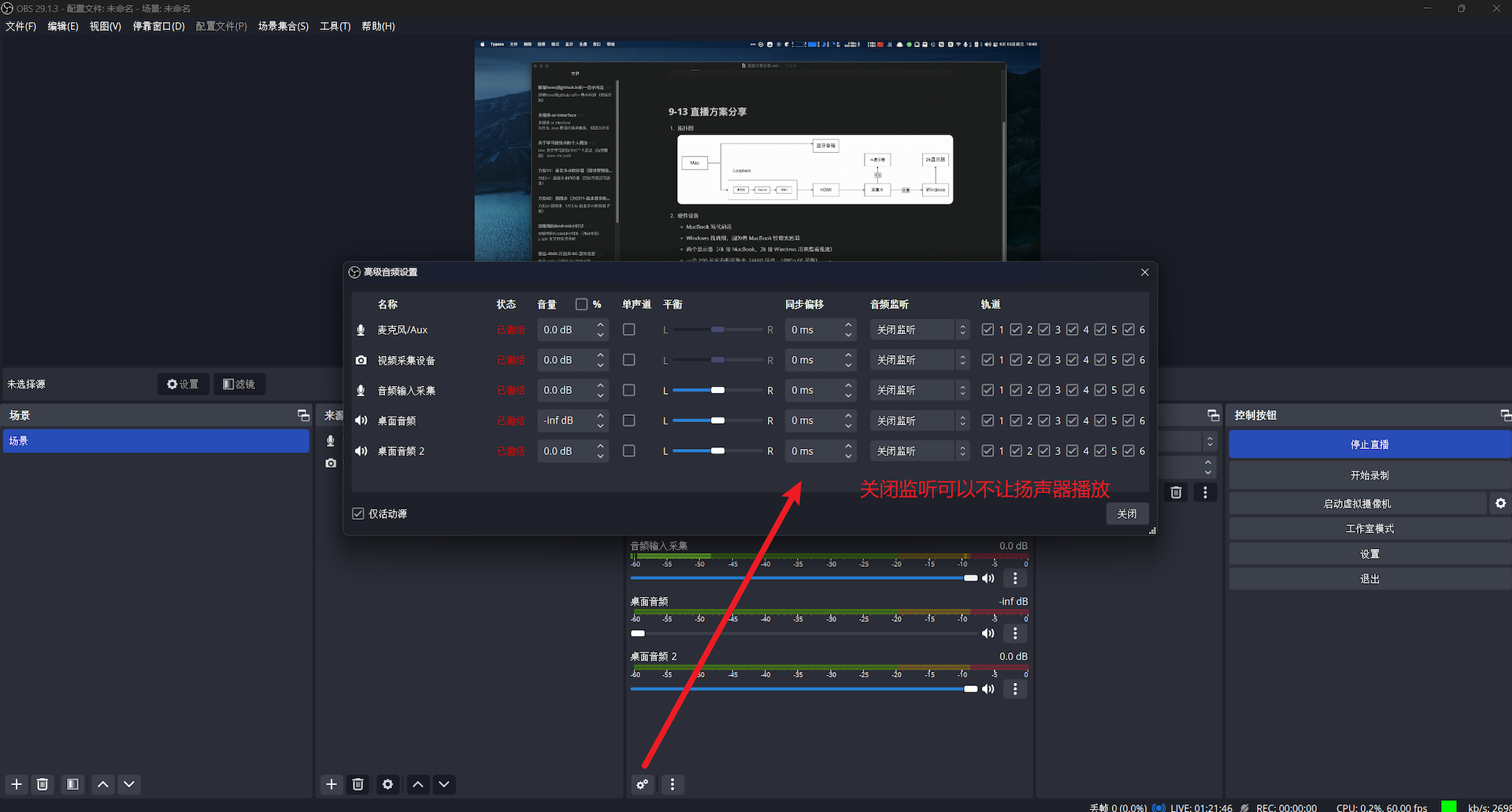
Task: Delete selected source using trash icon
Action: [358, 784]
